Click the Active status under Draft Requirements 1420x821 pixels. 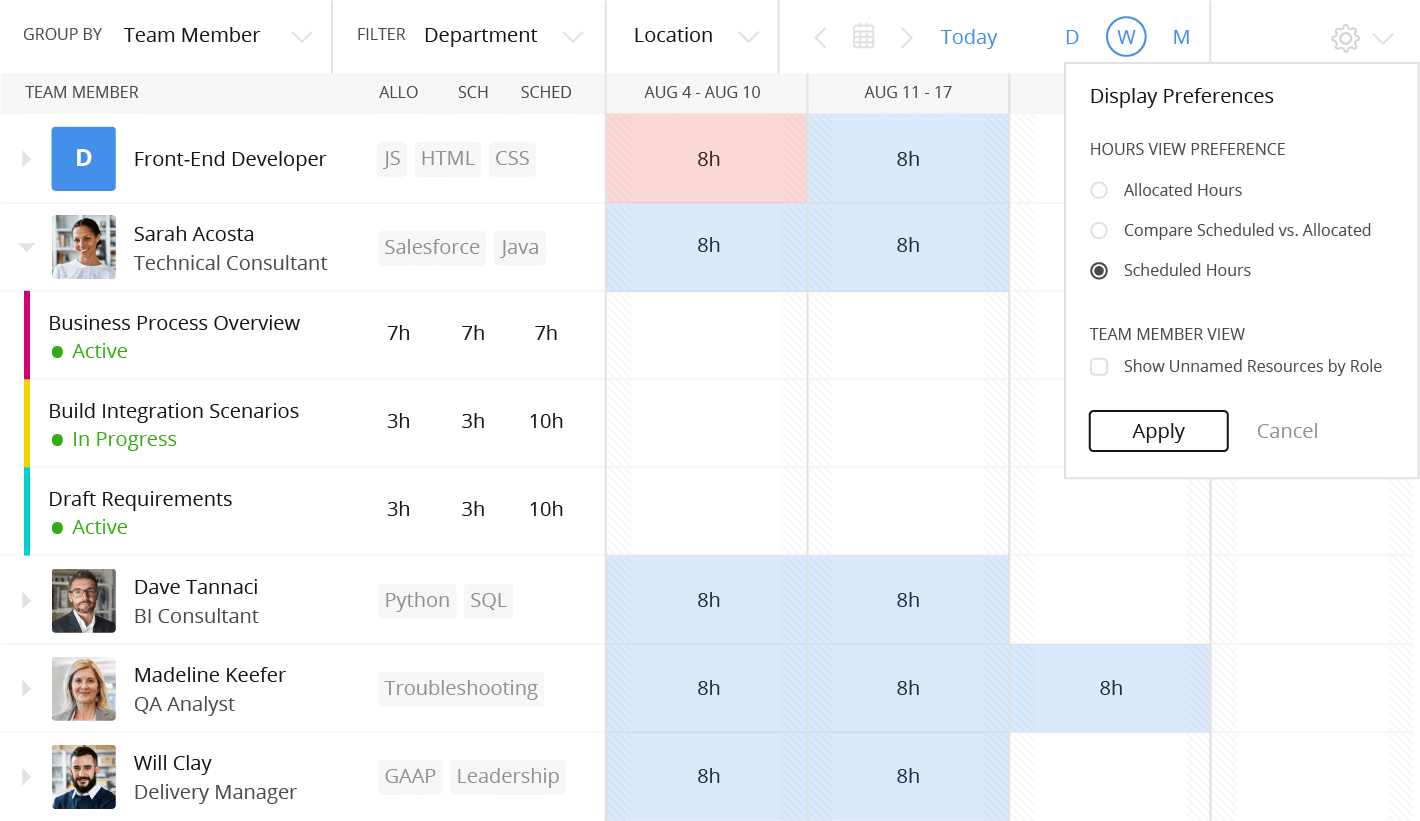[100, 527]
